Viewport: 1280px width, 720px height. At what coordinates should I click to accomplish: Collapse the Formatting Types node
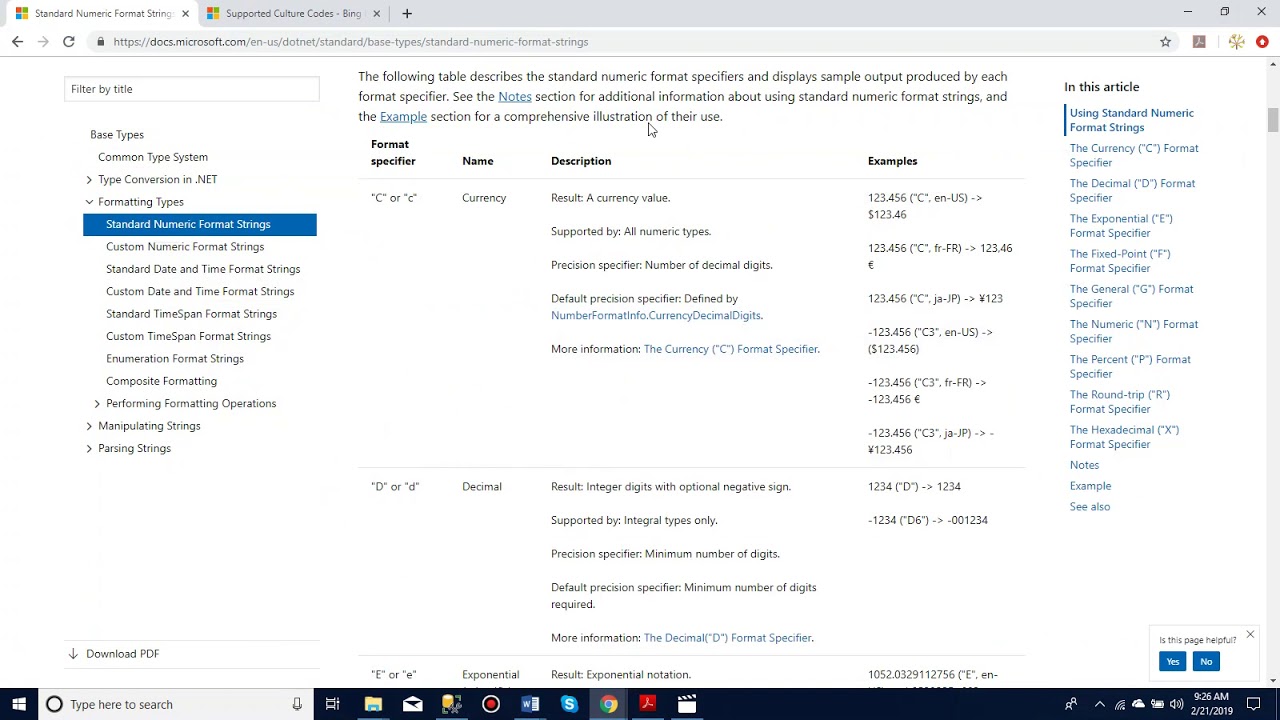tap(89, 202)
